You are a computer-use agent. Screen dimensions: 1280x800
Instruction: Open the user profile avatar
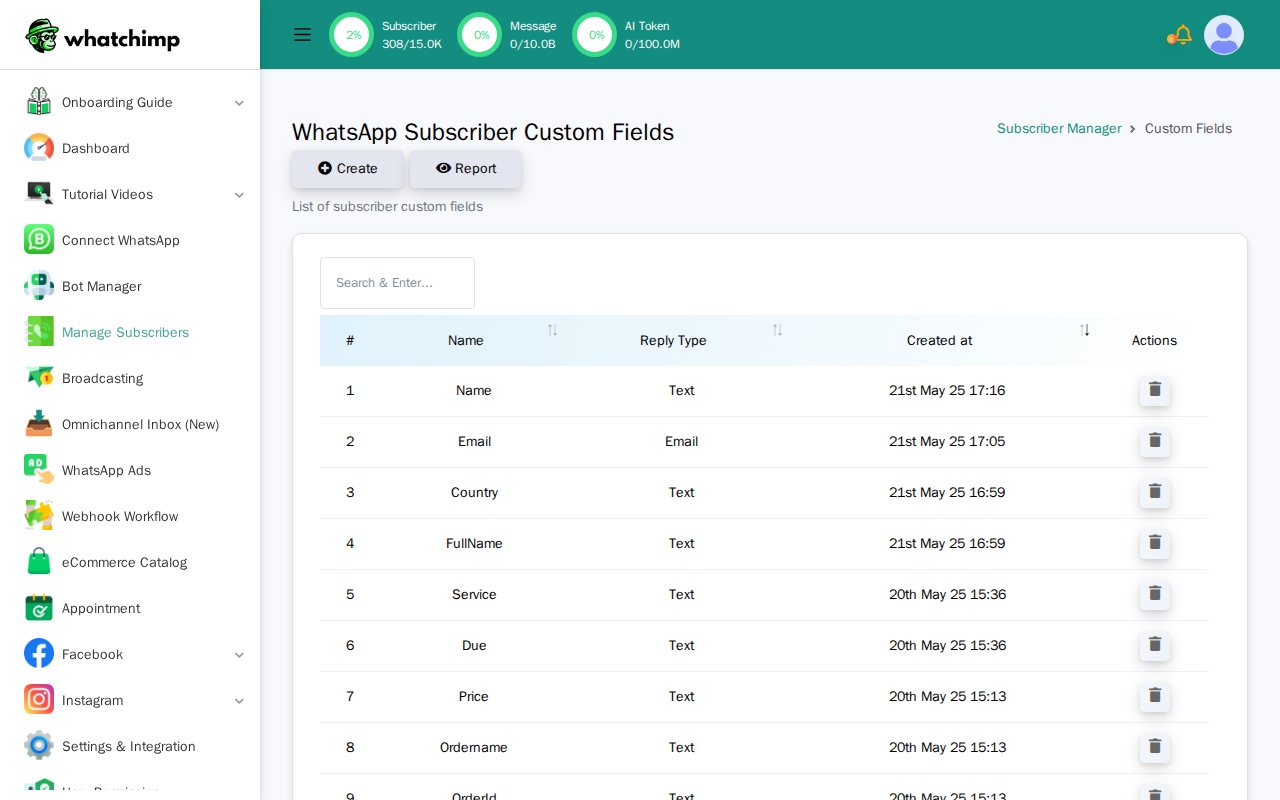[x=1224, y=35]
